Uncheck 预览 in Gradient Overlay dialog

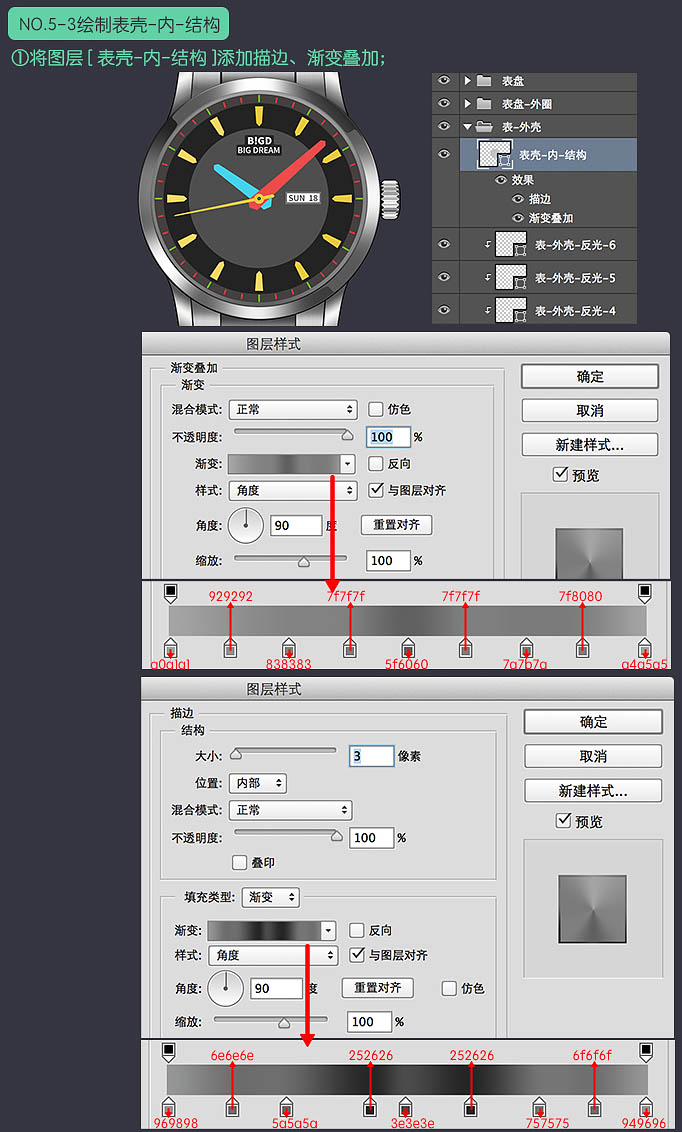pos(561,474)
